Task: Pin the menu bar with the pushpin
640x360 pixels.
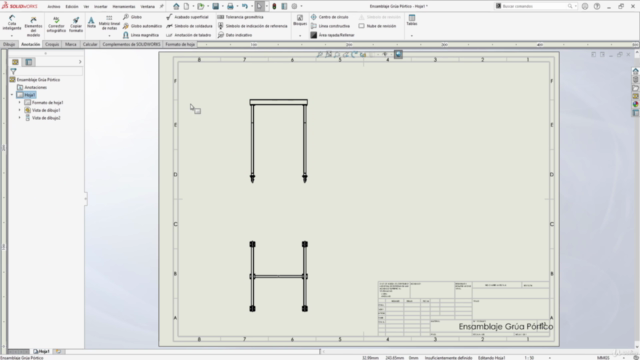Action: point(162,6)
